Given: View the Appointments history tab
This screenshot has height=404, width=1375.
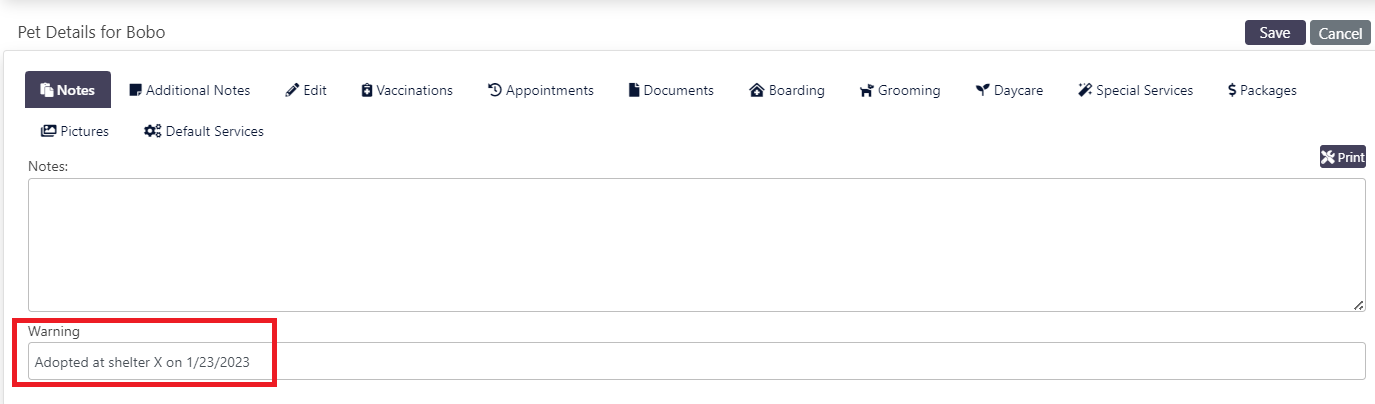Looking at the screenshot, I should [x=541, y=90].
